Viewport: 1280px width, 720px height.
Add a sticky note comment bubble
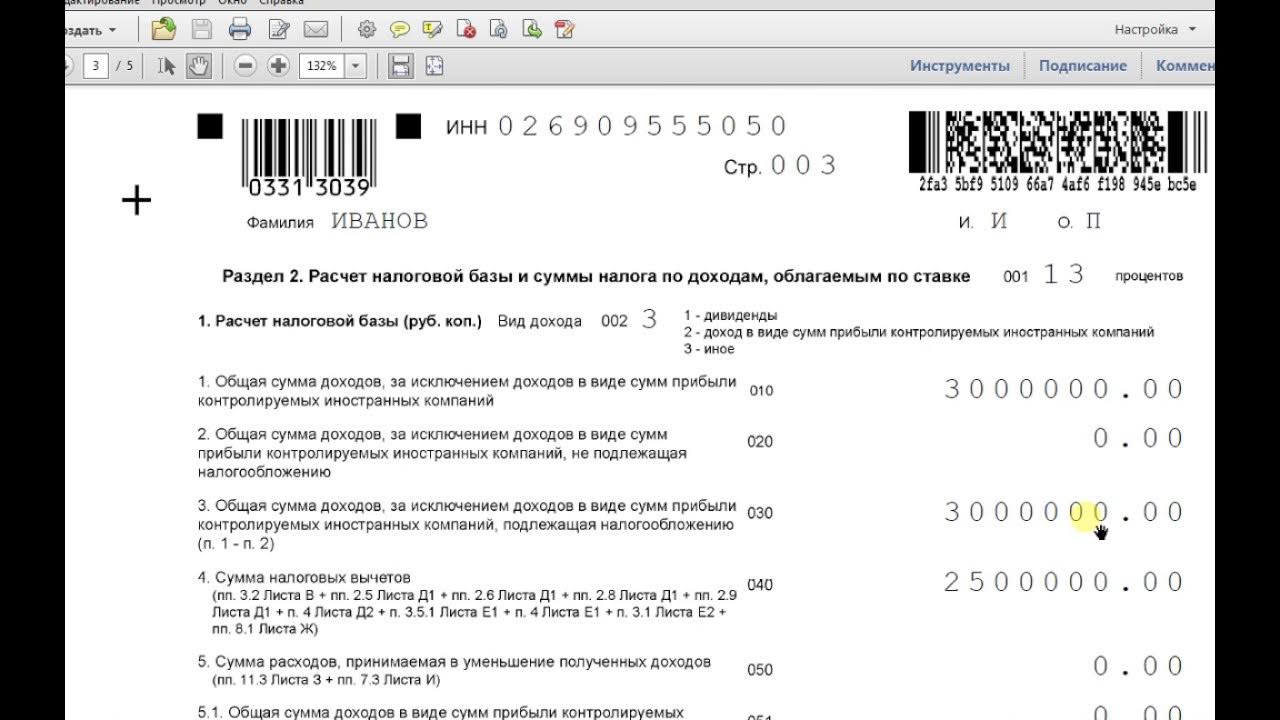[400, 29]
